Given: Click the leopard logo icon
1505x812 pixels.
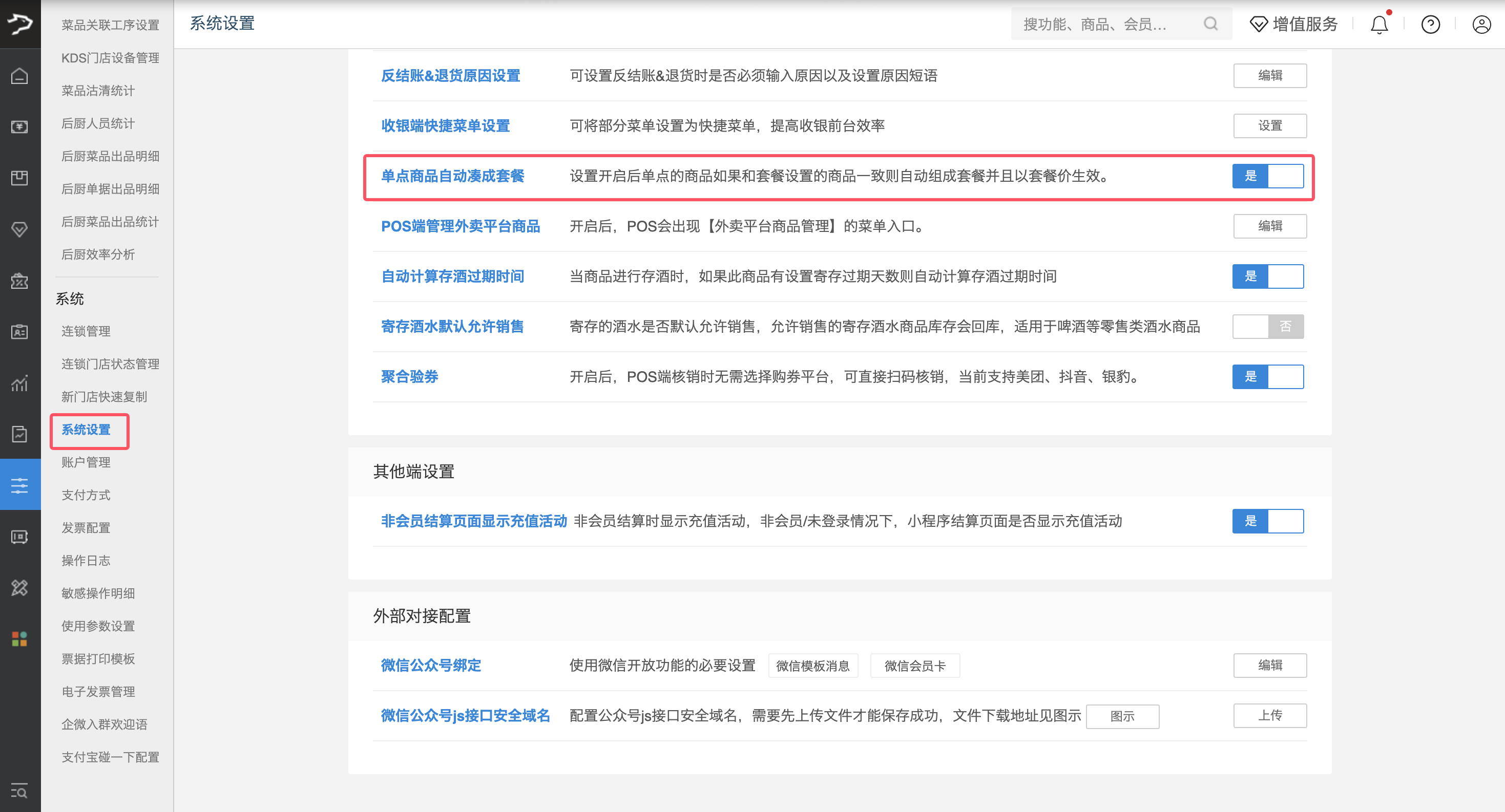Looking at the screenshot, I should point(20,24).
